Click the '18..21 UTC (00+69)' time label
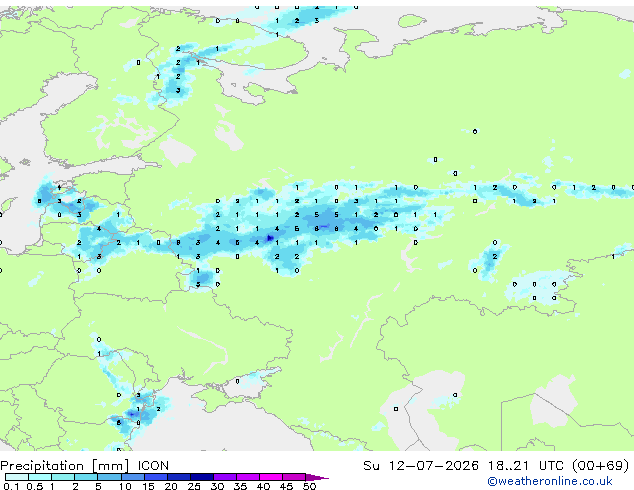This screenshot has width=634, height=490. point(559,466)
